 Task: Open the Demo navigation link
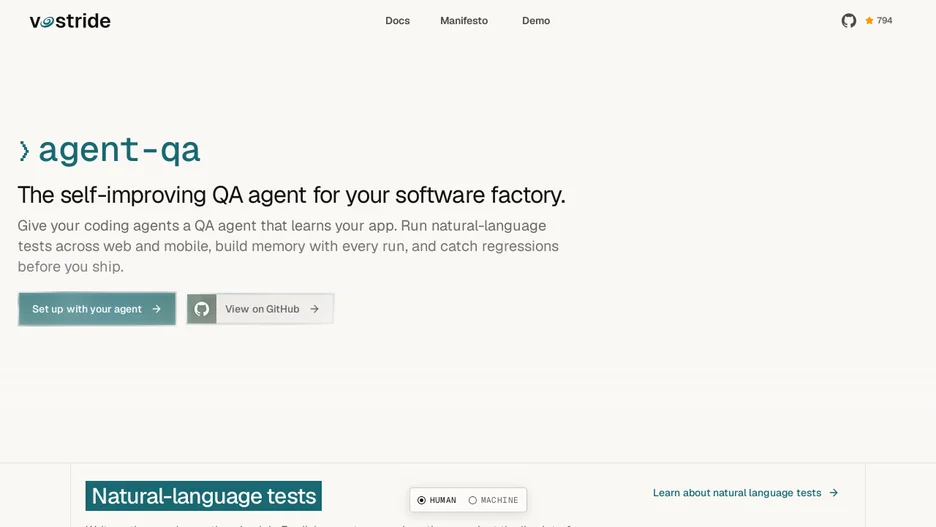(x=535, y=20)
